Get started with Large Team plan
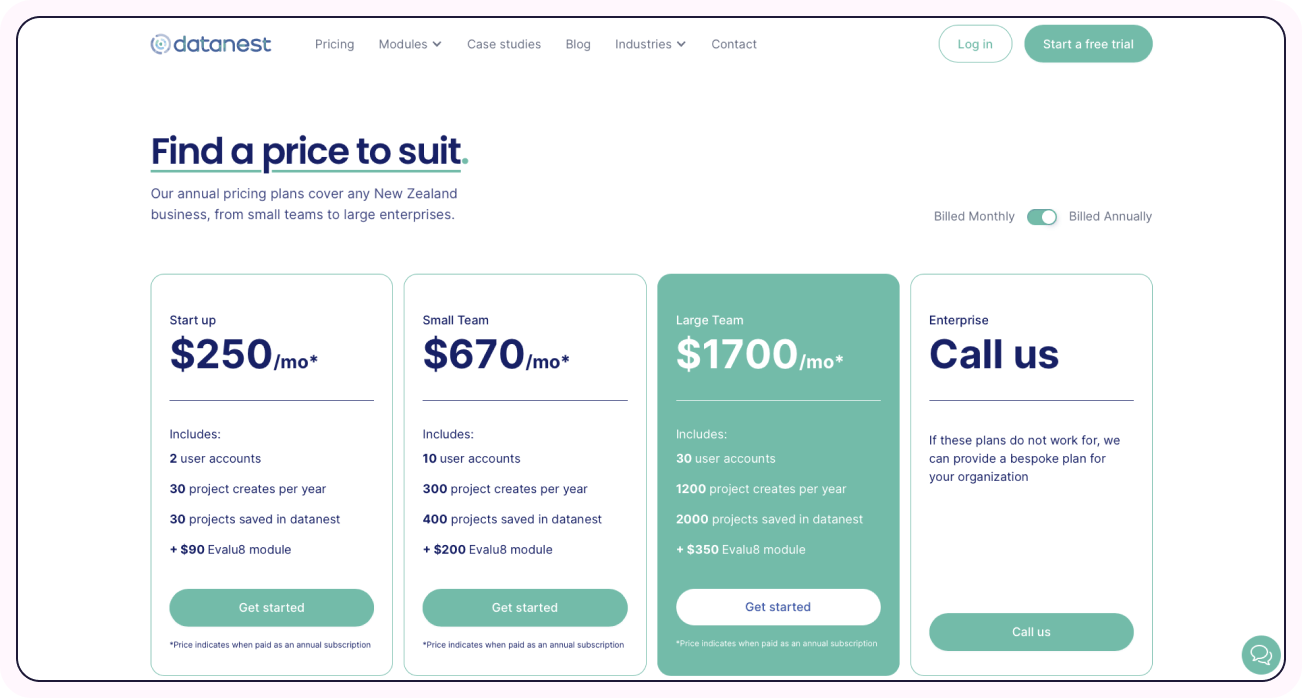The image size is (1302, 698). (778, 607)
